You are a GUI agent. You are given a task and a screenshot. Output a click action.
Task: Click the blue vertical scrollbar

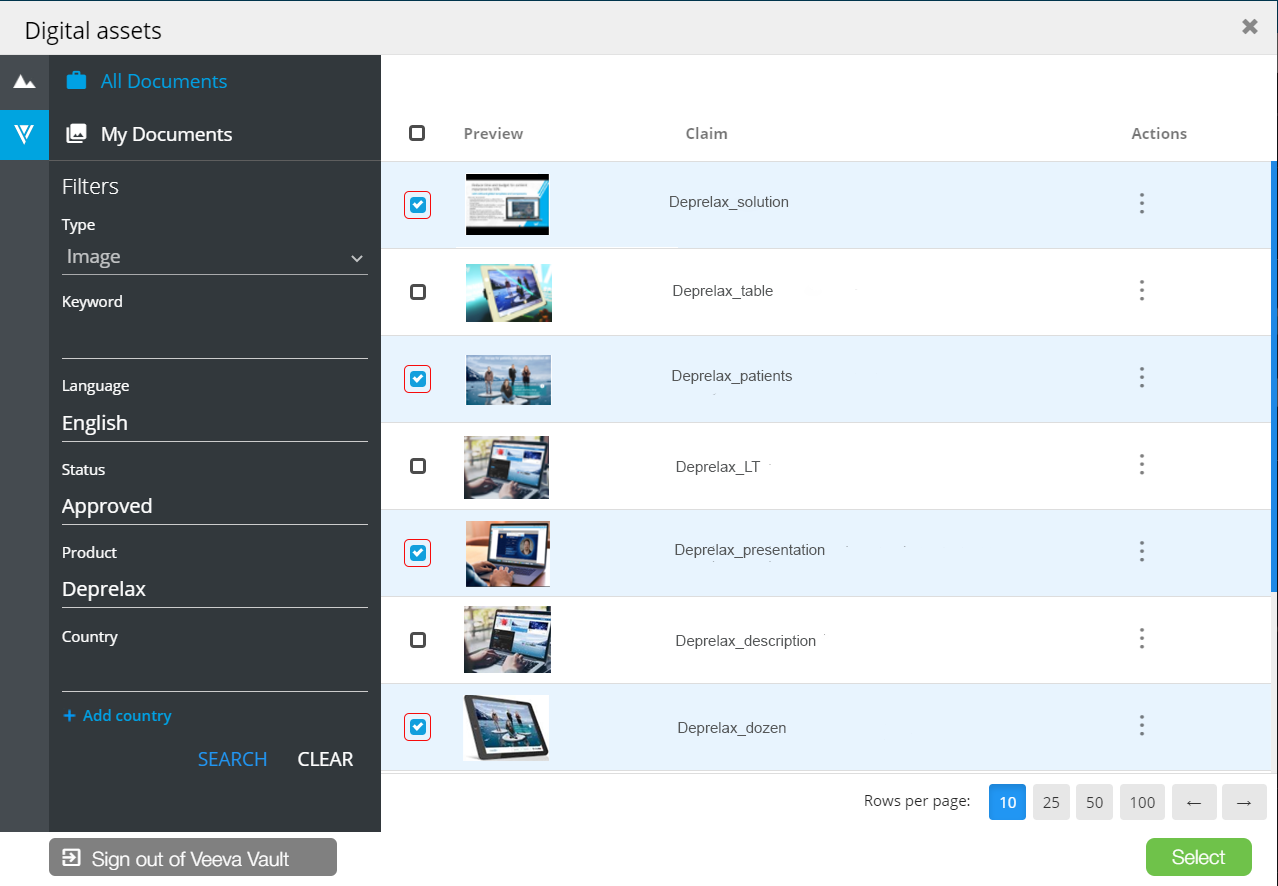pyautogui.click(x=1273, y=375)
